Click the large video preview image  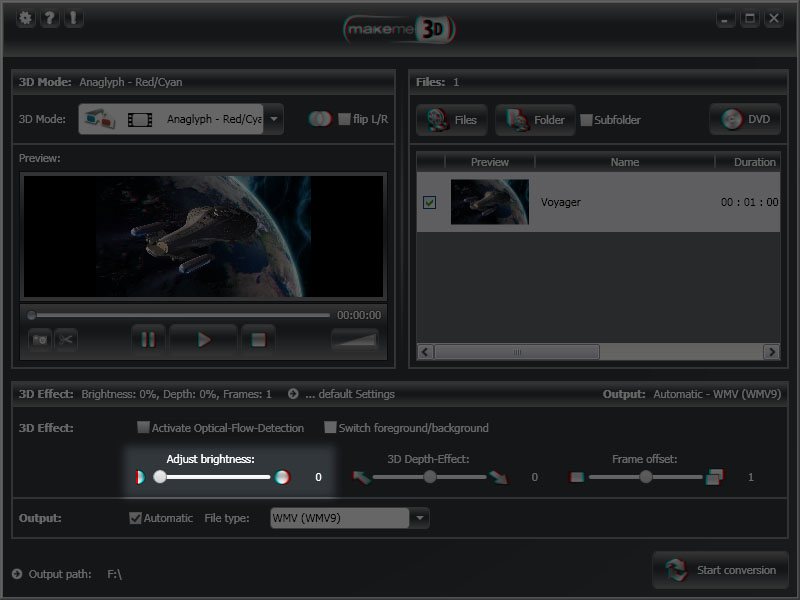[x=204, y=236]
